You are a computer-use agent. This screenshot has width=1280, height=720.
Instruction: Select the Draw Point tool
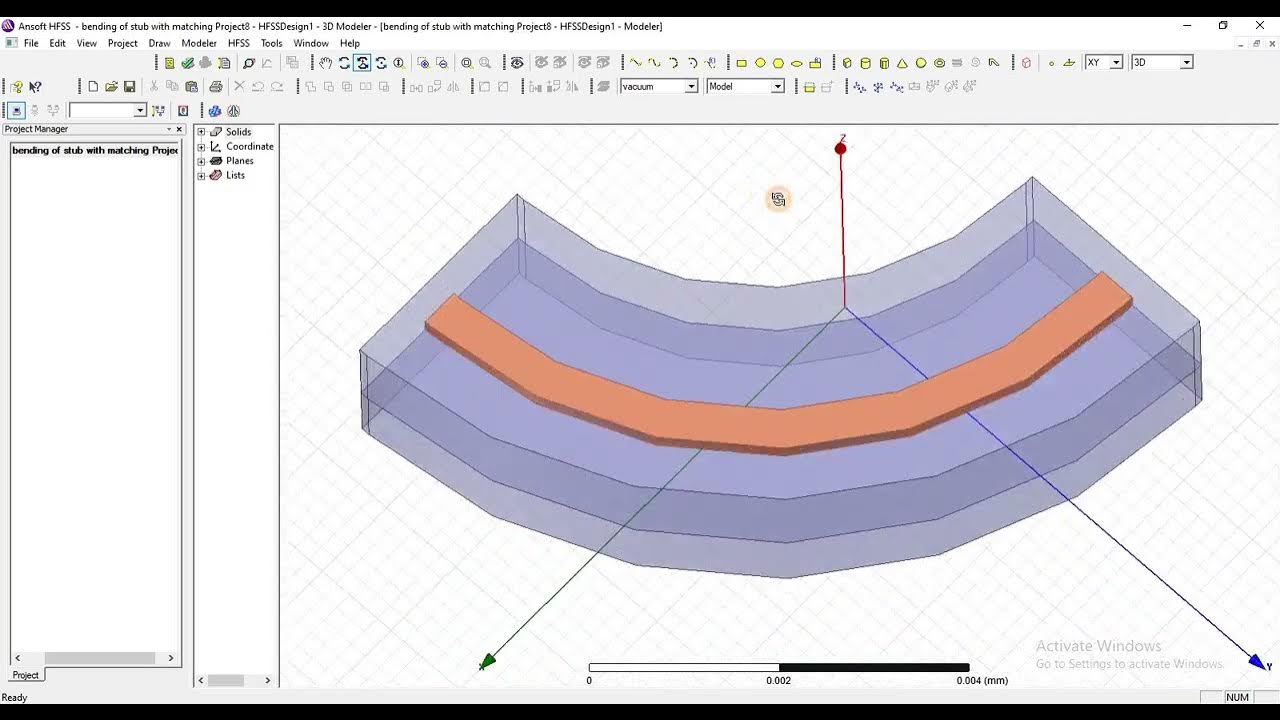coord(1051,63)
